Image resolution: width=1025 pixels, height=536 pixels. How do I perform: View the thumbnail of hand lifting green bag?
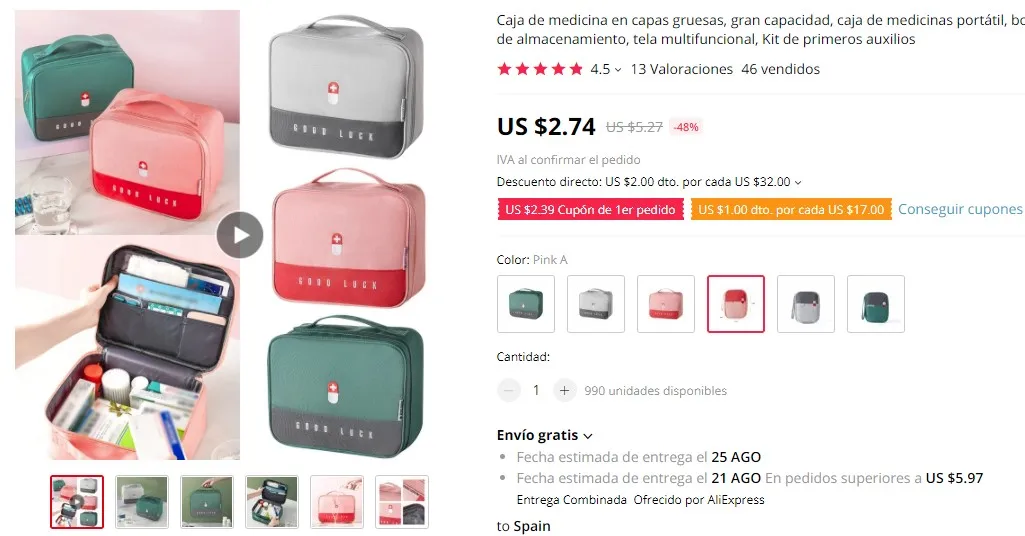tap(207, 501)
